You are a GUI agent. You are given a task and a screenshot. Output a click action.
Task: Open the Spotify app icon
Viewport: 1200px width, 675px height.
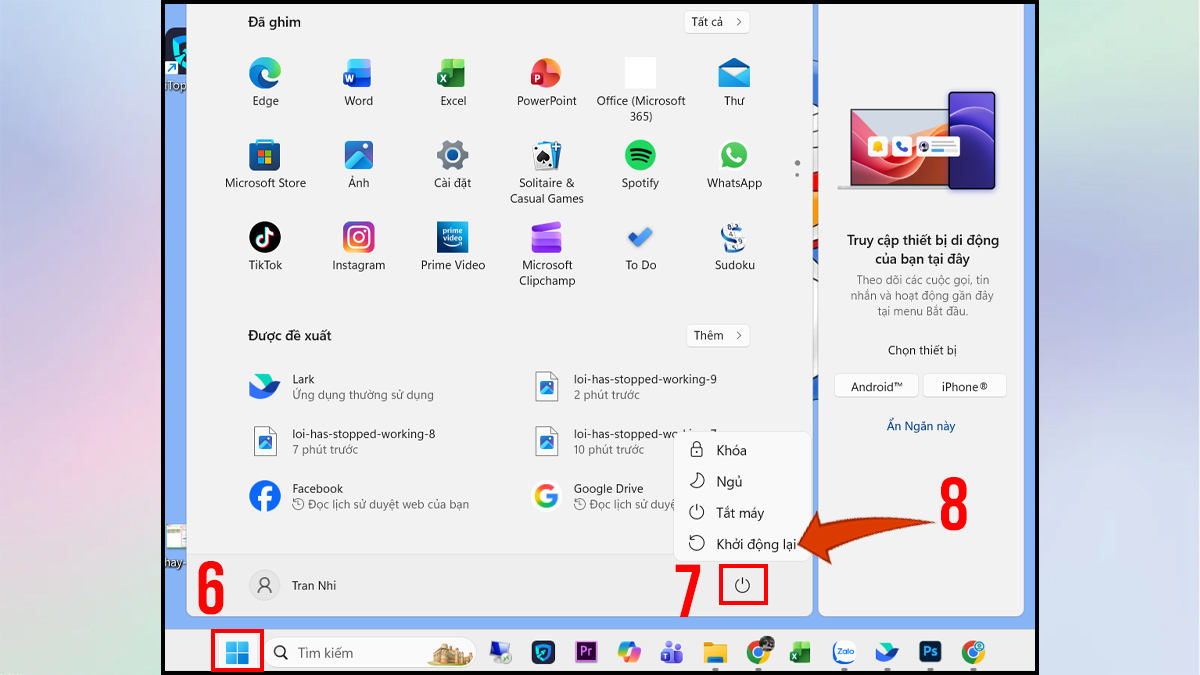(640, 156)
